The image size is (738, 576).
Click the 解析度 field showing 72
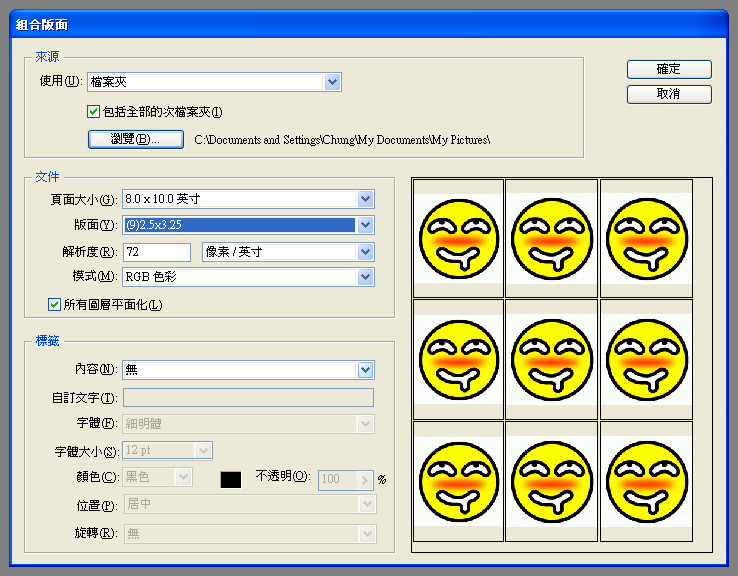tap(157, 251)
